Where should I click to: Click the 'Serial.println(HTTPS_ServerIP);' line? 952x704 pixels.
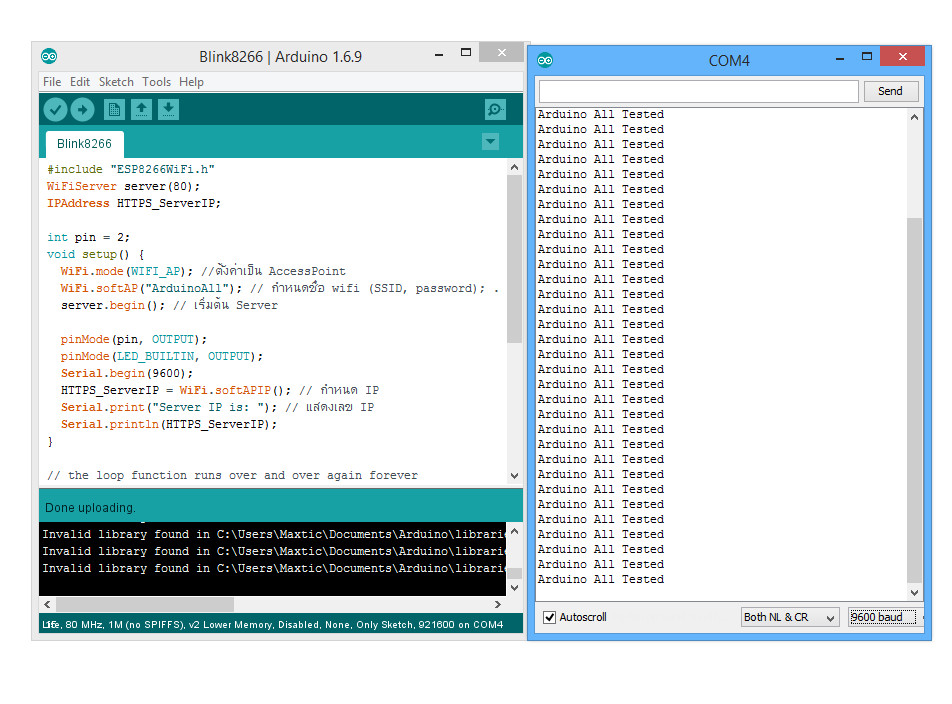169,424
